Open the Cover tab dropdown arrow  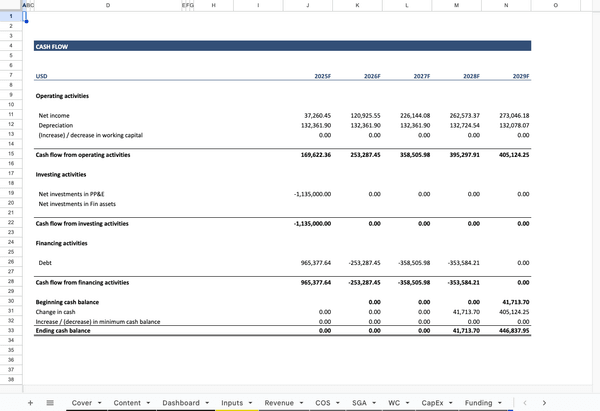point(102,401)
